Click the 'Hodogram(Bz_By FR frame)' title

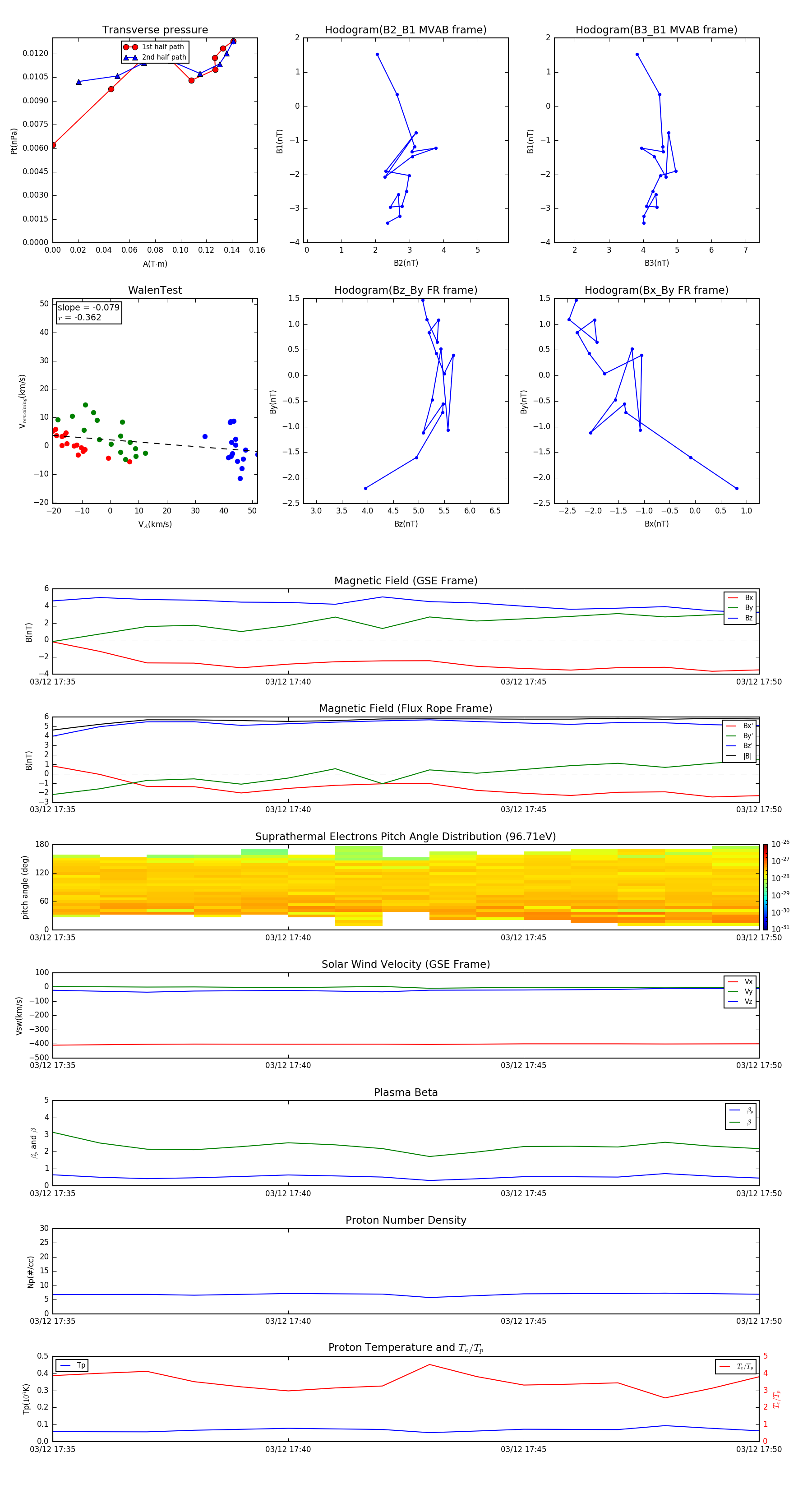point(406,290)
